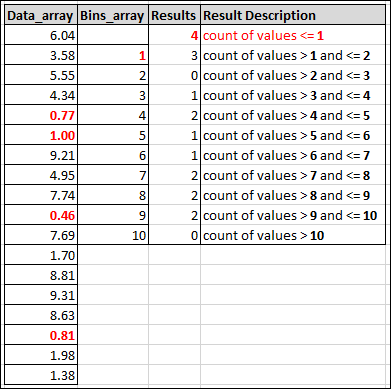
Task: Select the last data cell 1.38
Action: coord(41,375)
